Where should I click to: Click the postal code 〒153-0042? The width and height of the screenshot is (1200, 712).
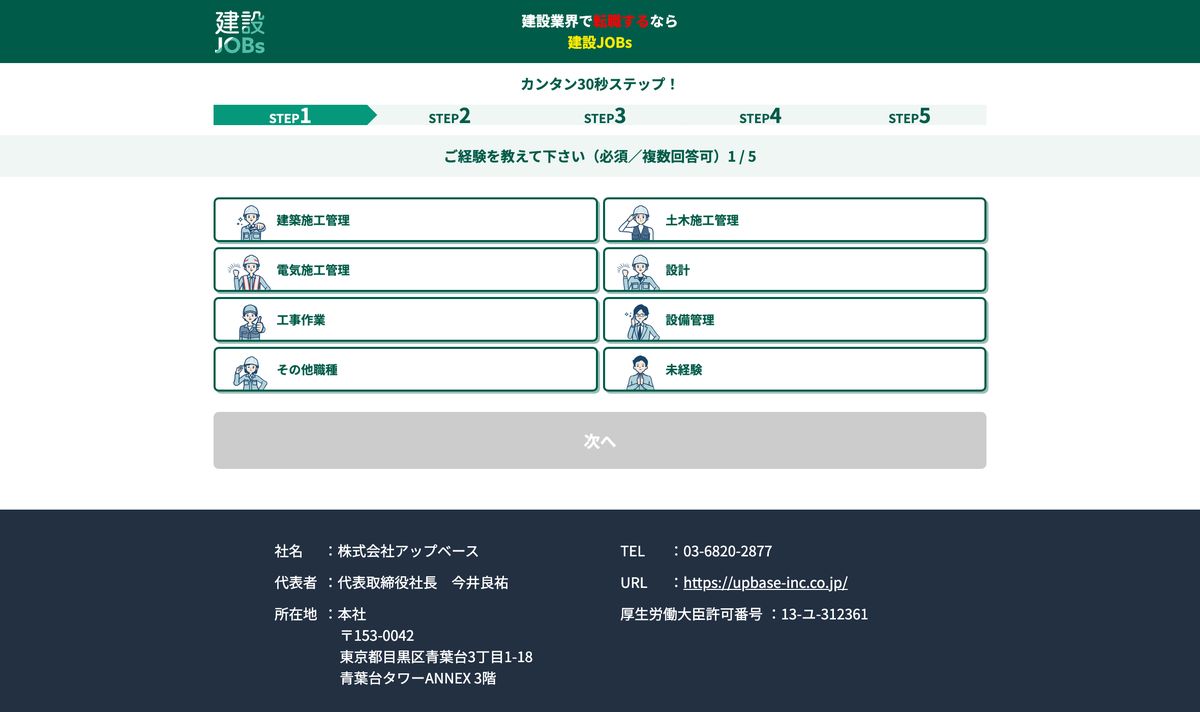[377, 635]
